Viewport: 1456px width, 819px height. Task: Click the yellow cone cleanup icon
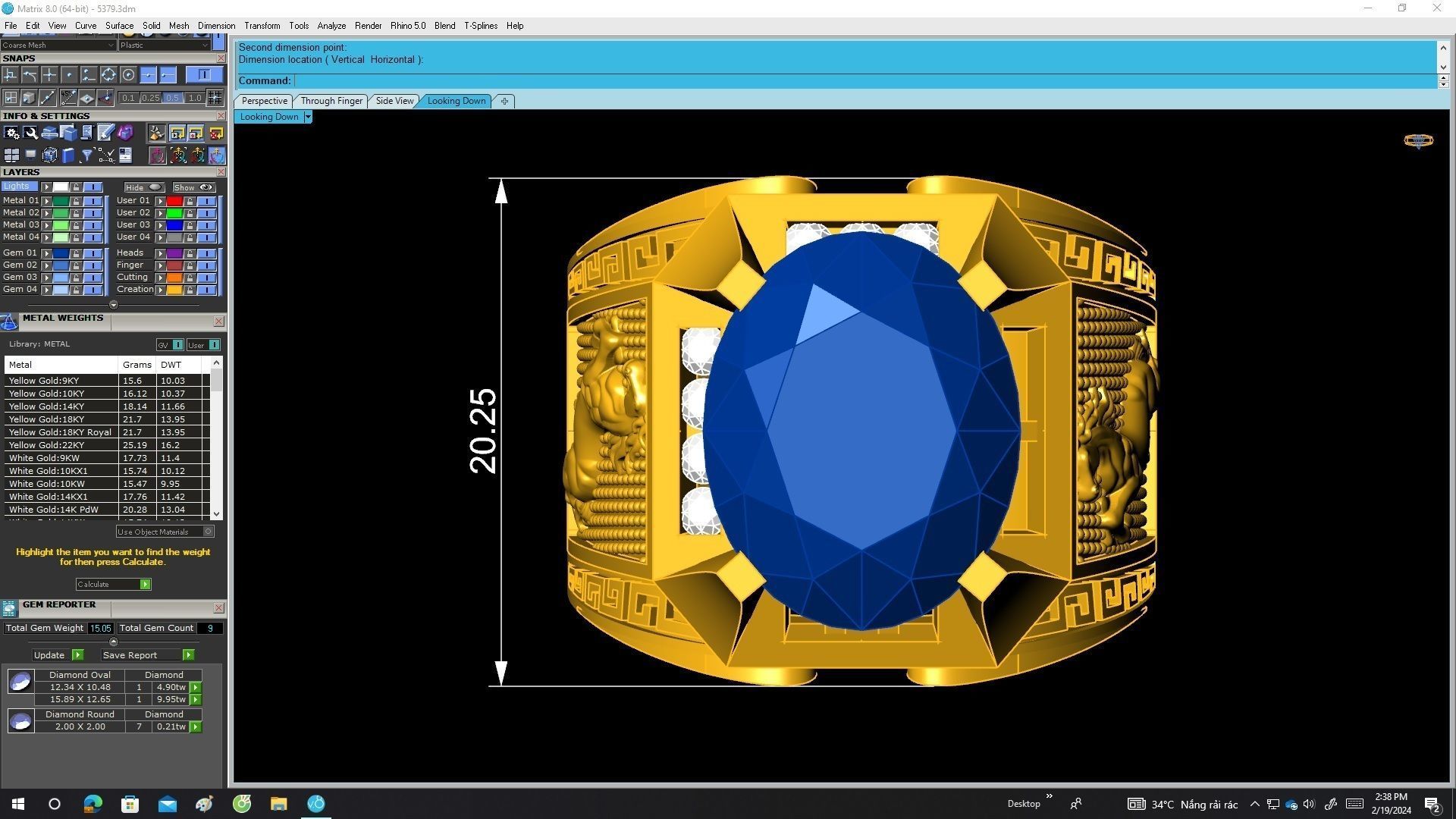click(x=157, y=133)
